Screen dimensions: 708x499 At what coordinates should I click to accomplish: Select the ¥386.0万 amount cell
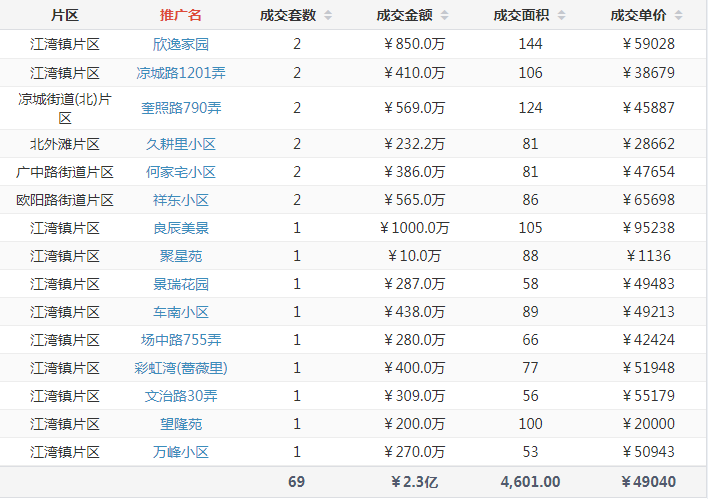[414, 172]
